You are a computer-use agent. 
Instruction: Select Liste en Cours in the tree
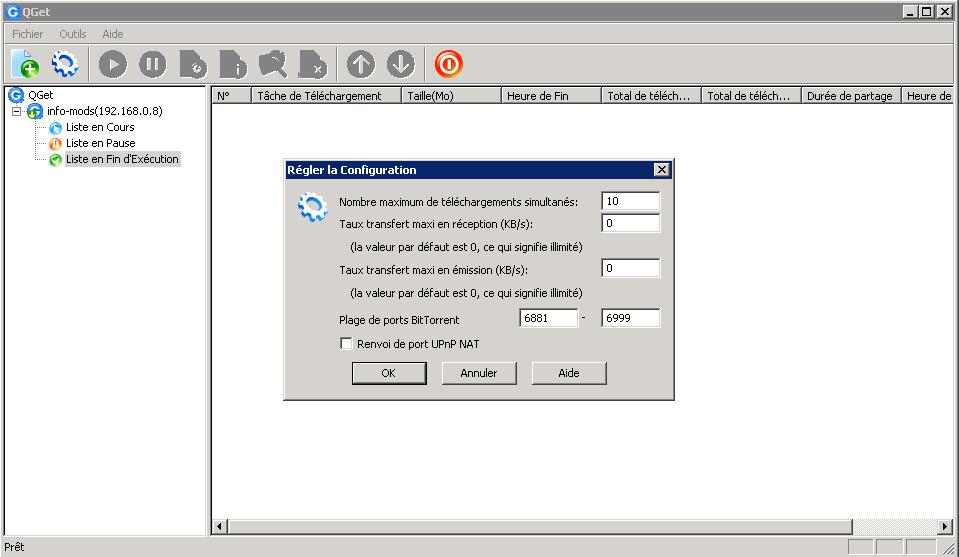click(100, 127)
